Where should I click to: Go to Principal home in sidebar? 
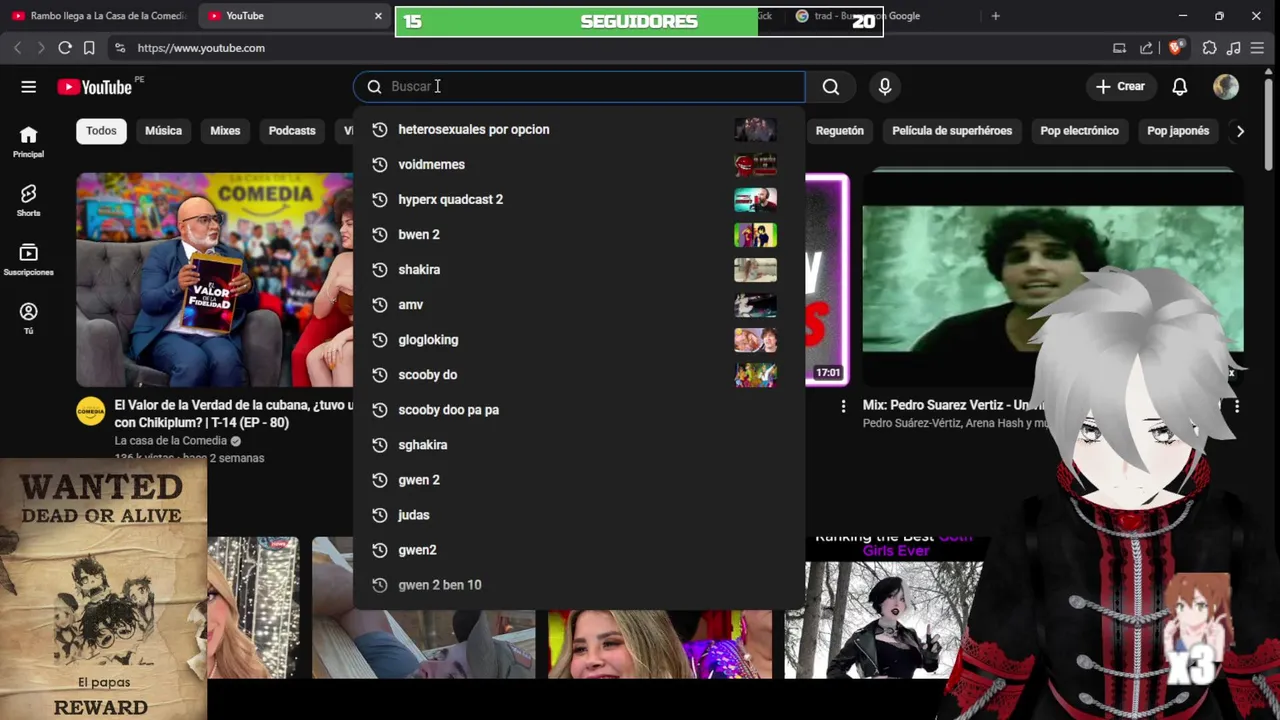(28, 142)
